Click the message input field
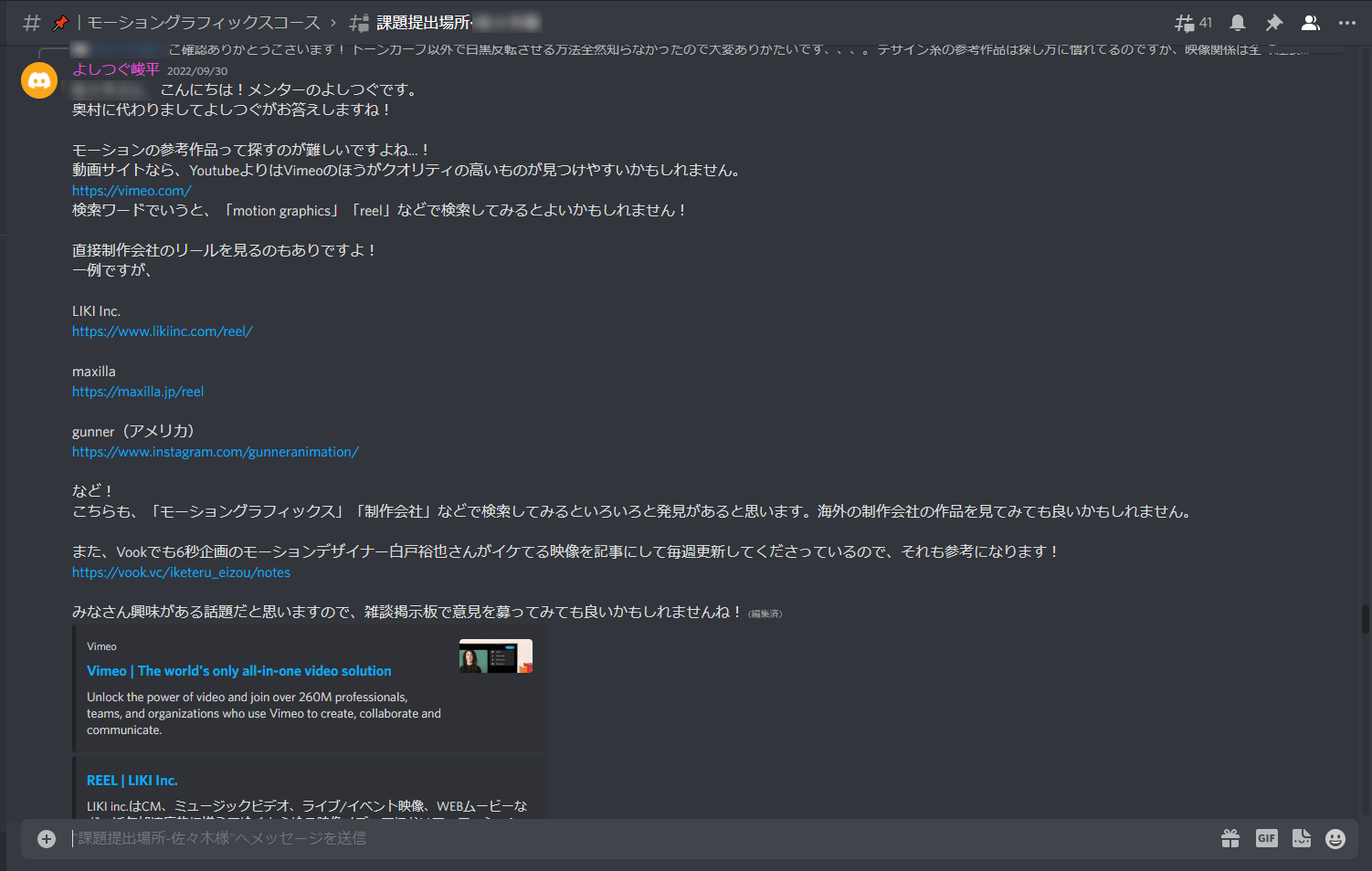This screenshot has width=1372, height=871. pos(639,838)
